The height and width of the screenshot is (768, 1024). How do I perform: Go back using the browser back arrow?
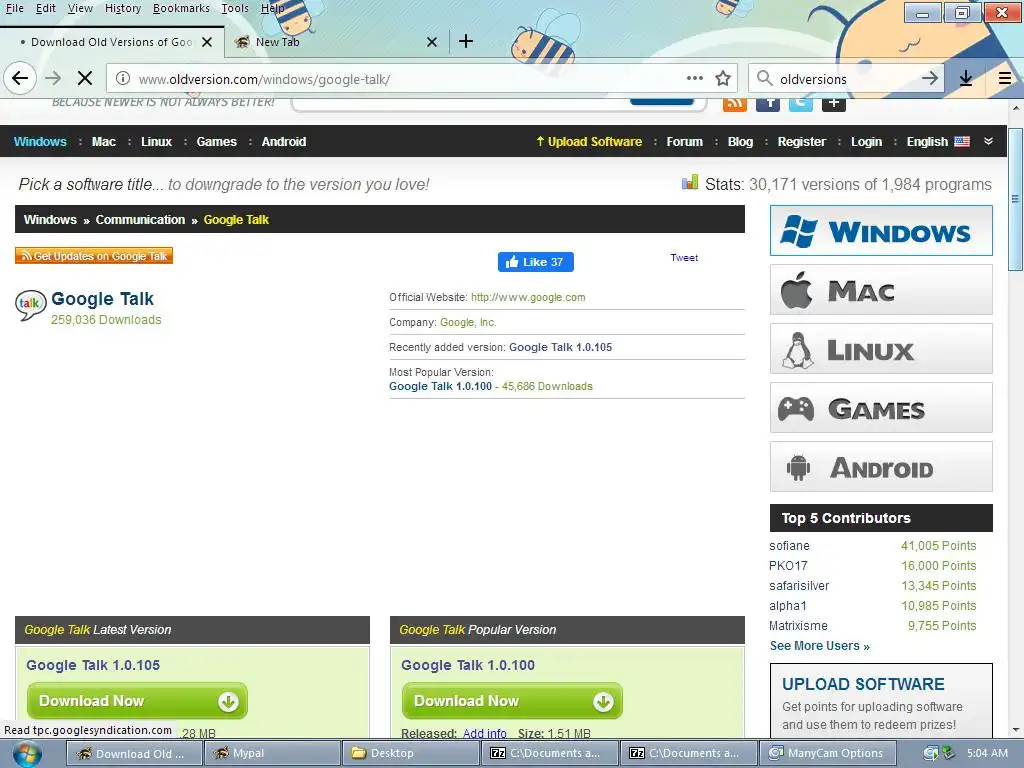(20, 78)
